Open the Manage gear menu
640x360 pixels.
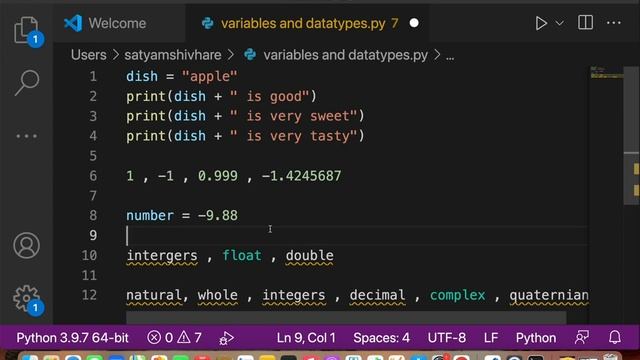pyautogui.click(x=27, y=298)
